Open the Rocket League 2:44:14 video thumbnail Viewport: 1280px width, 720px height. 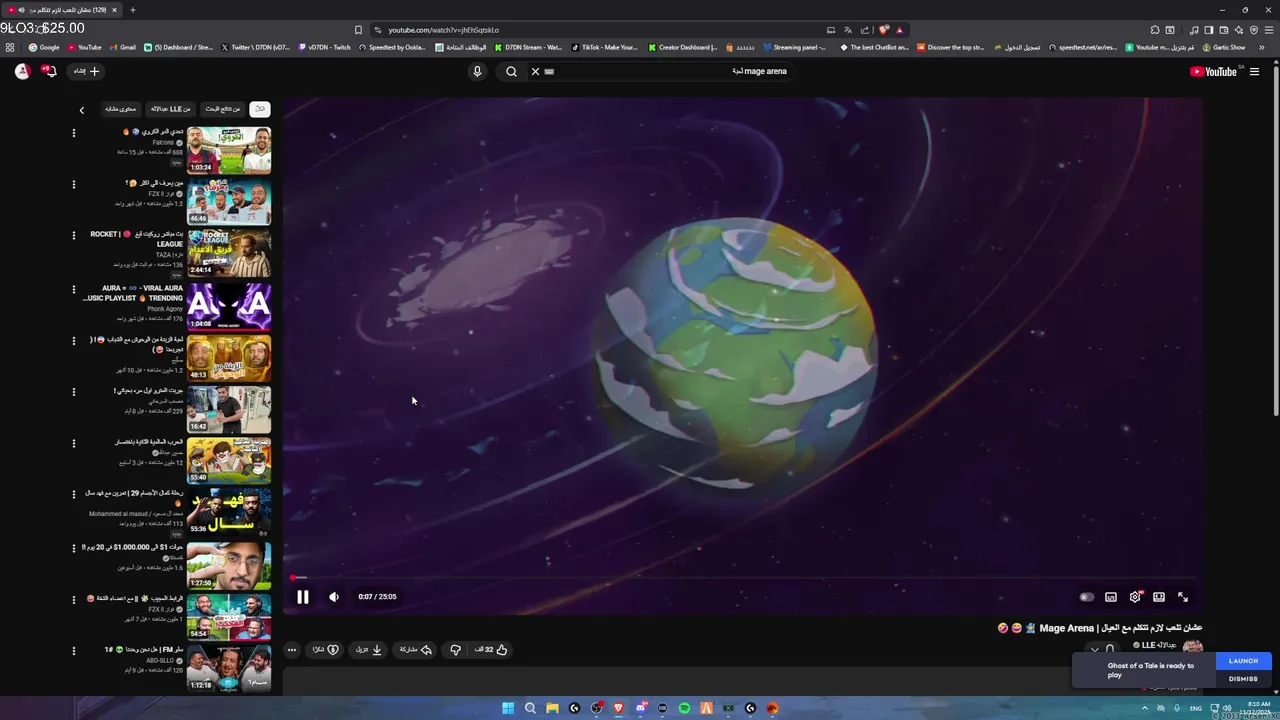click(x=229, y=253)
